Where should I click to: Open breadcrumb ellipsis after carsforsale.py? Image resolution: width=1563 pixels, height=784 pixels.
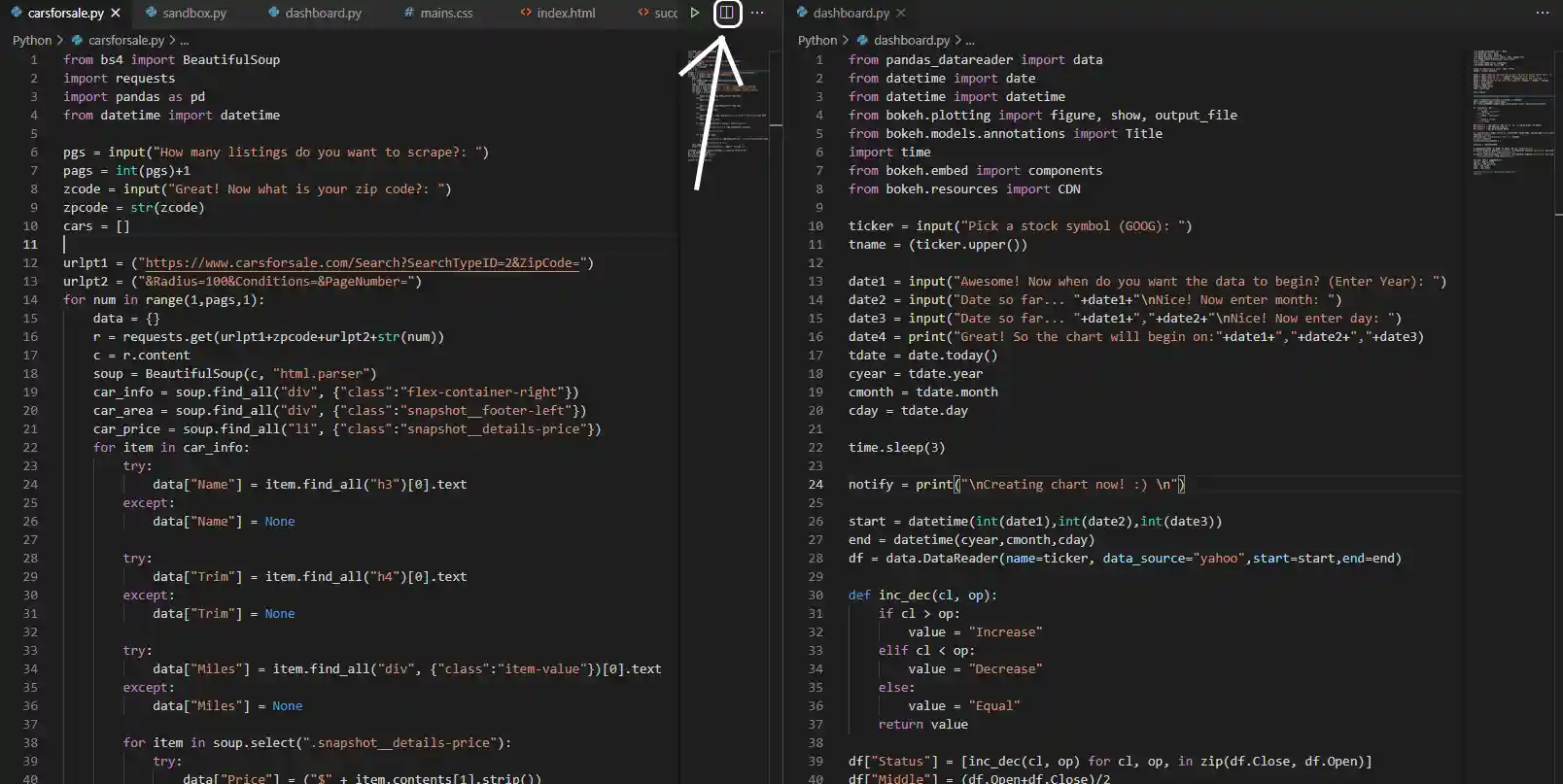point(185,40)
